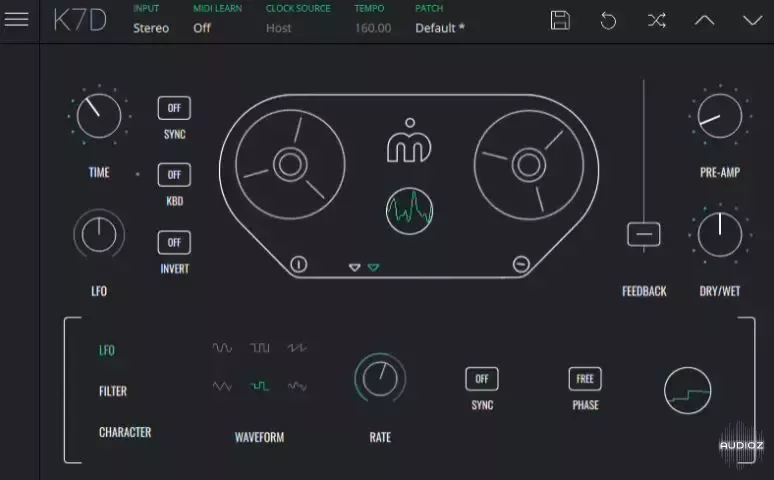The width and height of the screenshot is (774, 480).
Task: Toggle the KBD button
Action: [174, 175]
